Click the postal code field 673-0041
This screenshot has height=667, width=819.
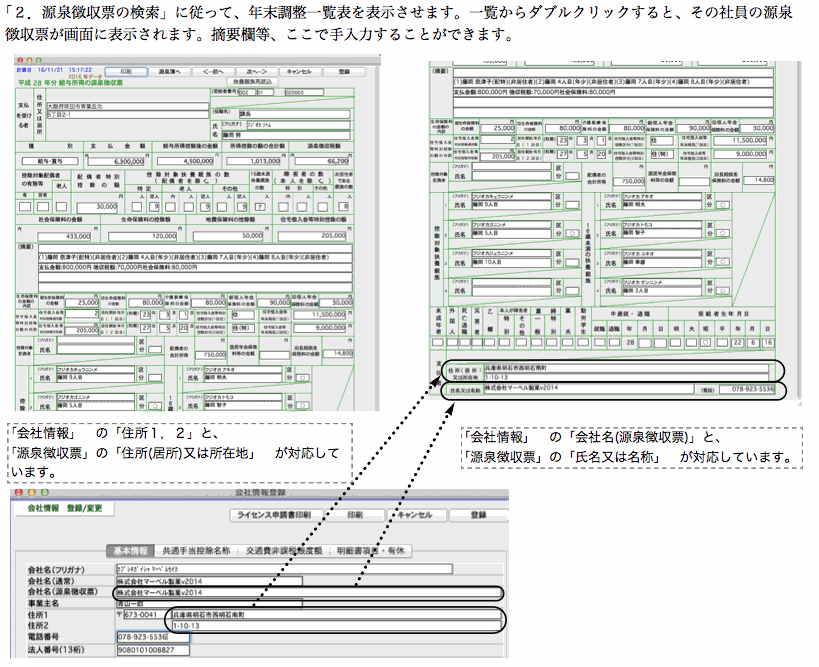(143, 615)
